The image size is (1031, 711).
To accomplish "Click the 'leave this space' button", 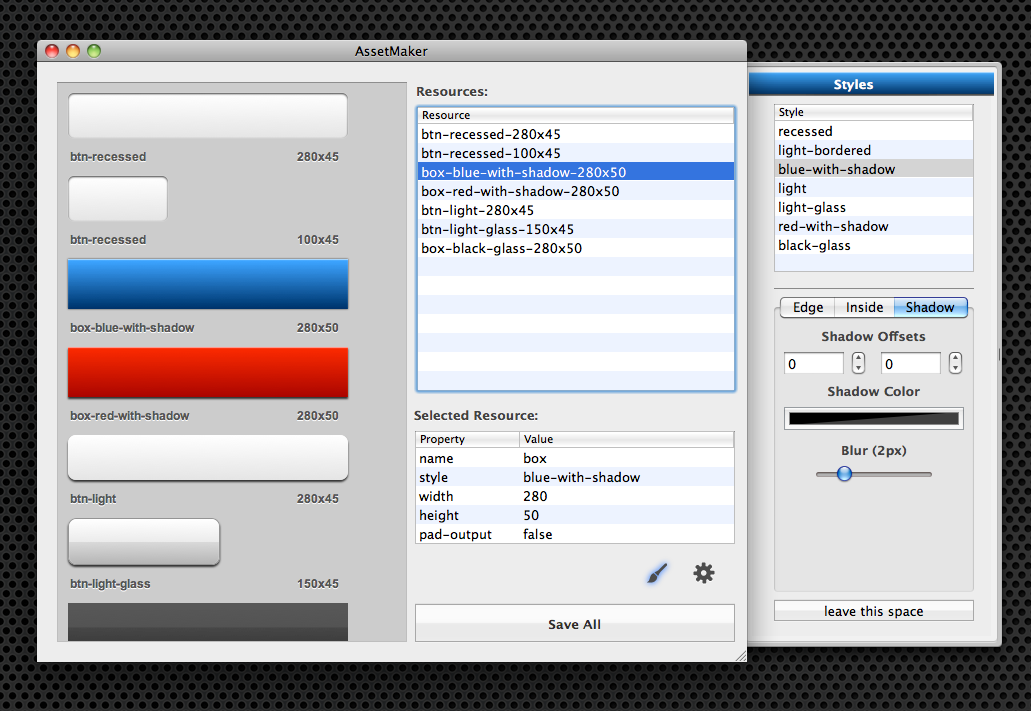I will [x=873, y=611].
